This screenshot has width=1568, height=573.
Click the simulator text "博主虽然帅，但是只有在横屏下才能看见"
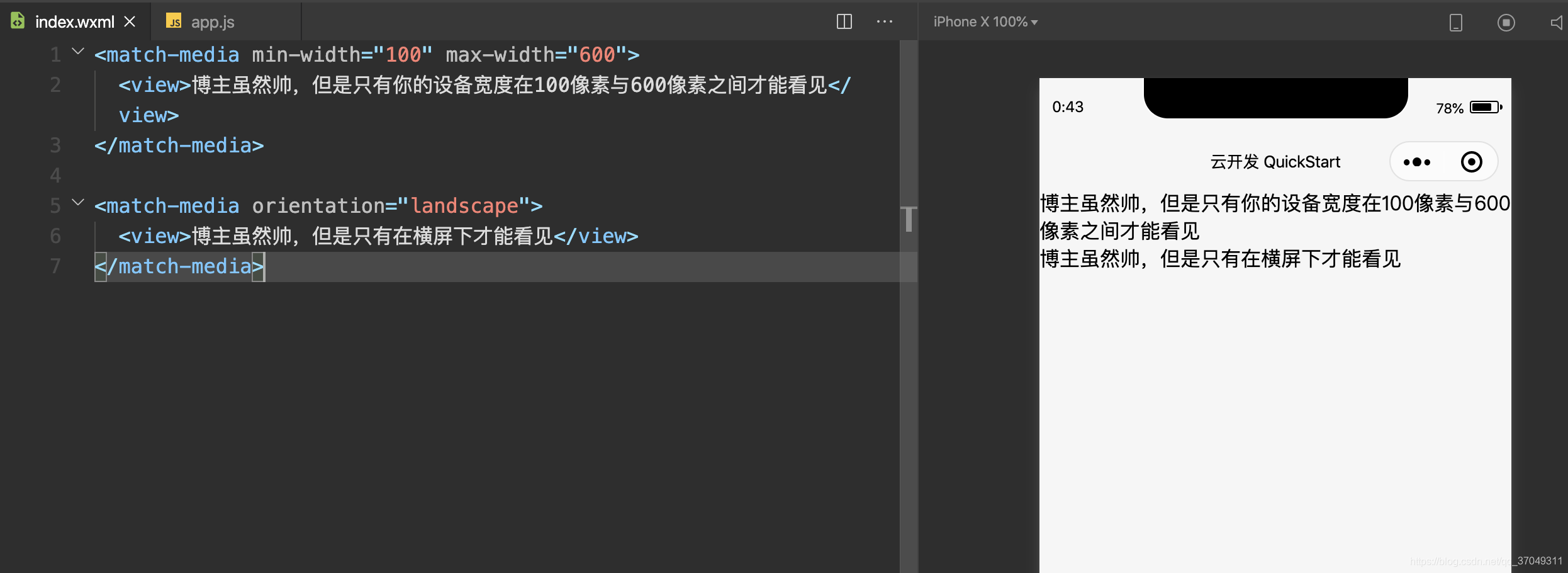point(1221,259)
